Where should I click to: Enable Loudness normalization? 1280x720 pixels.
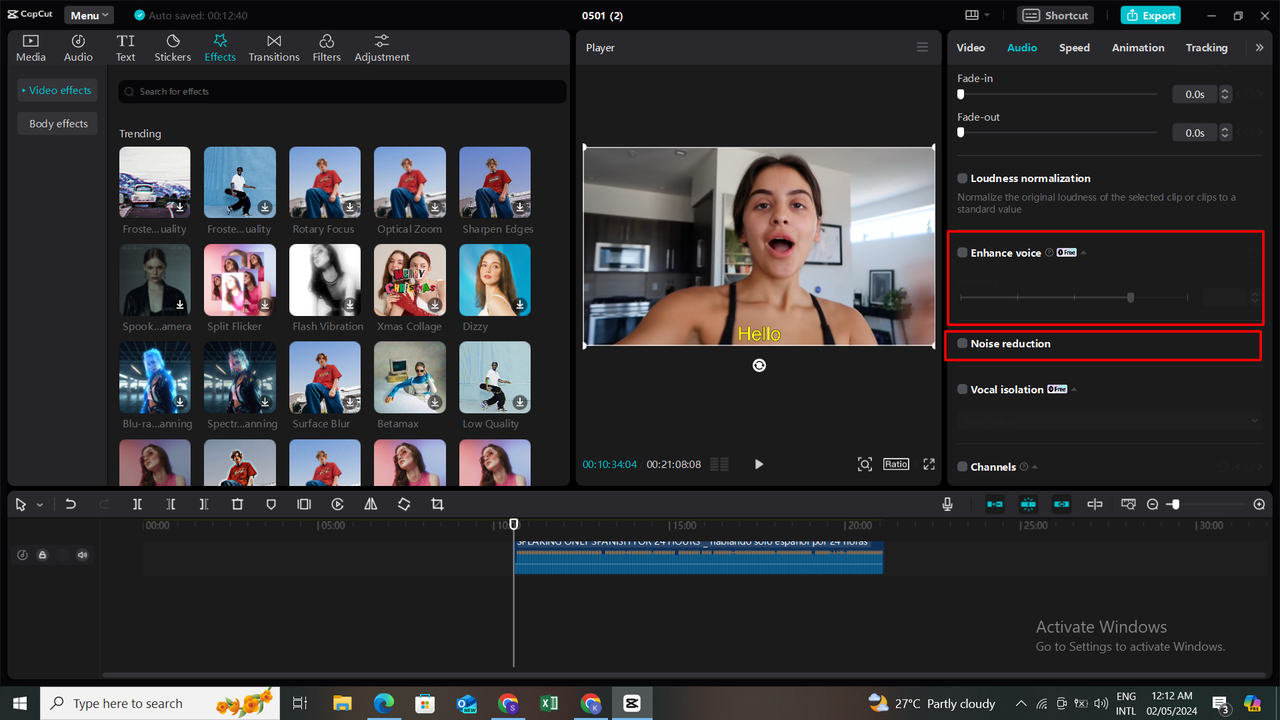961,178
